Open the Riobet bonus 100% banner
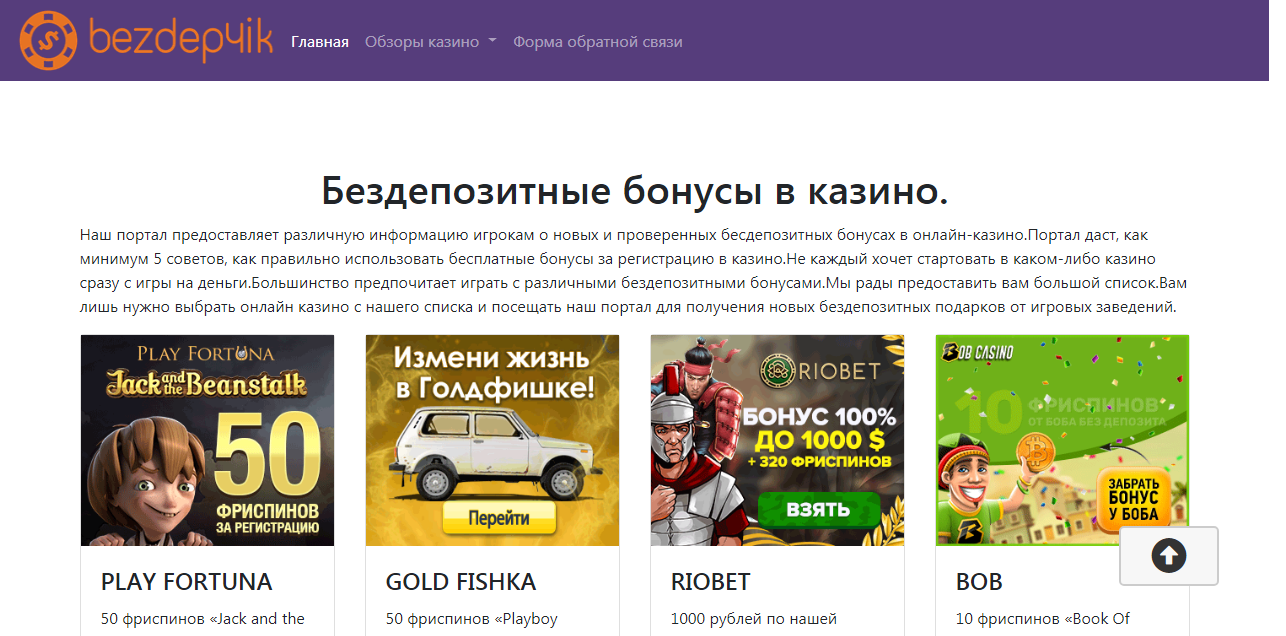 pos(778,440)
